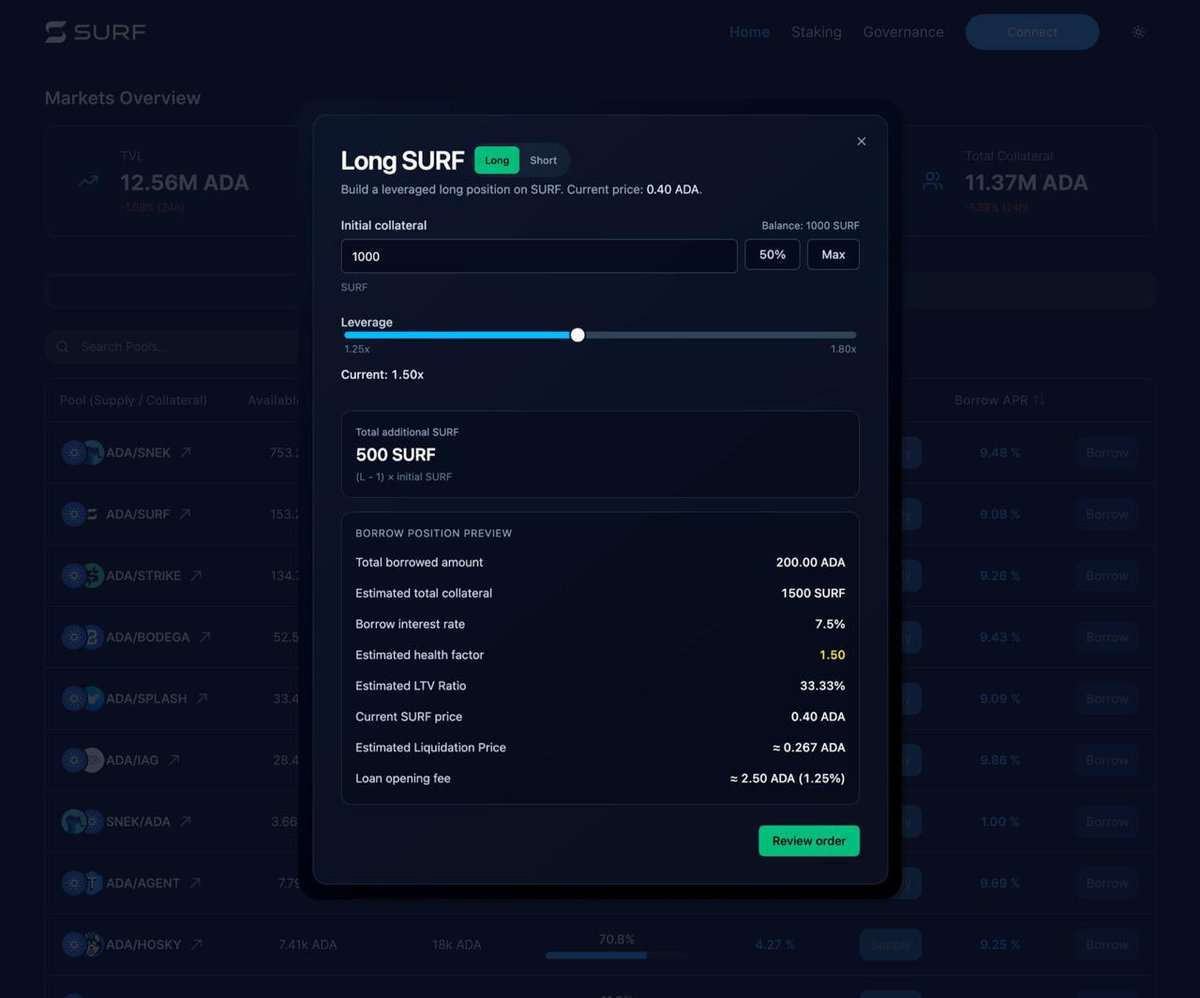Viewport: 1200px width, 998px height.
Task: Click the SURF logo in header
Action: (x=95, y=32)
